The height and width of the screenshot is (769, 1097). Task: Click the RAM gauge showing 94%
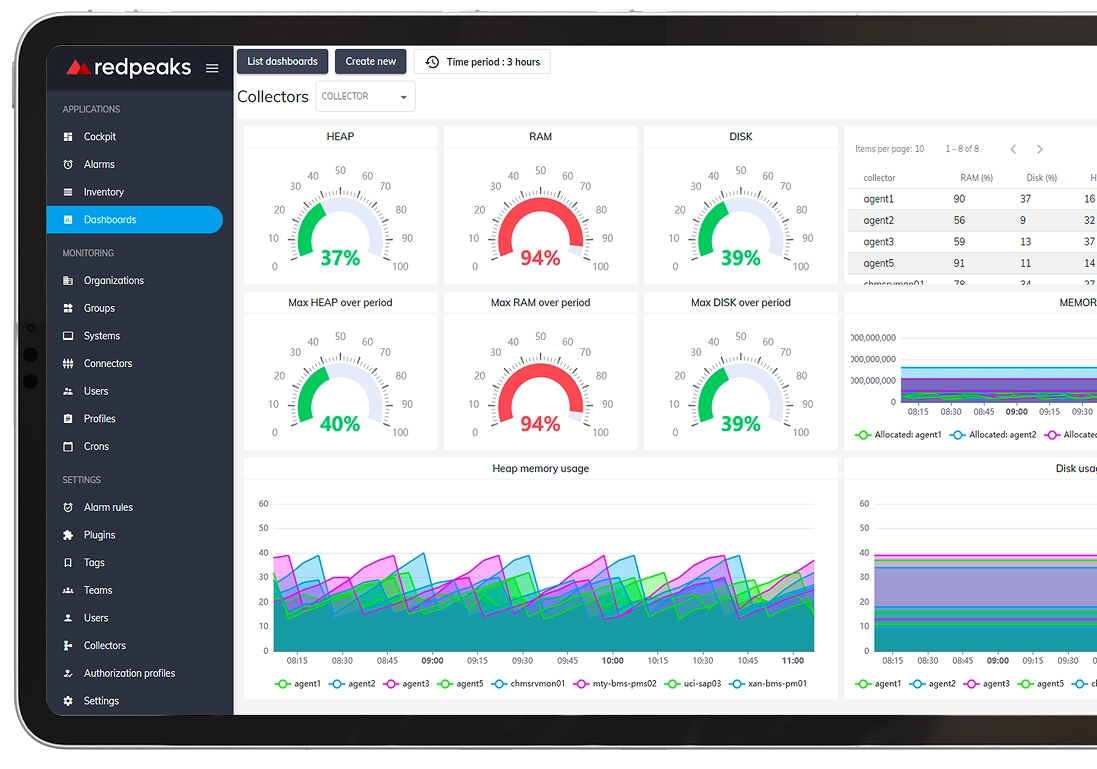pos(540,215)
